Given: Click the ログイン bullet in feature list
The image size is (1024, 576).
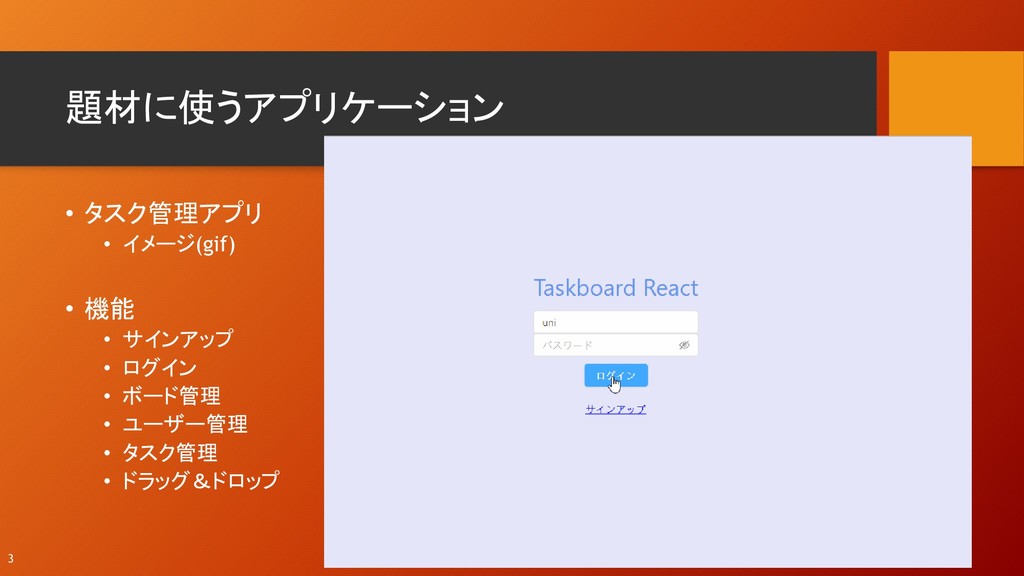Looking at the screenshot, I should 159,368.
